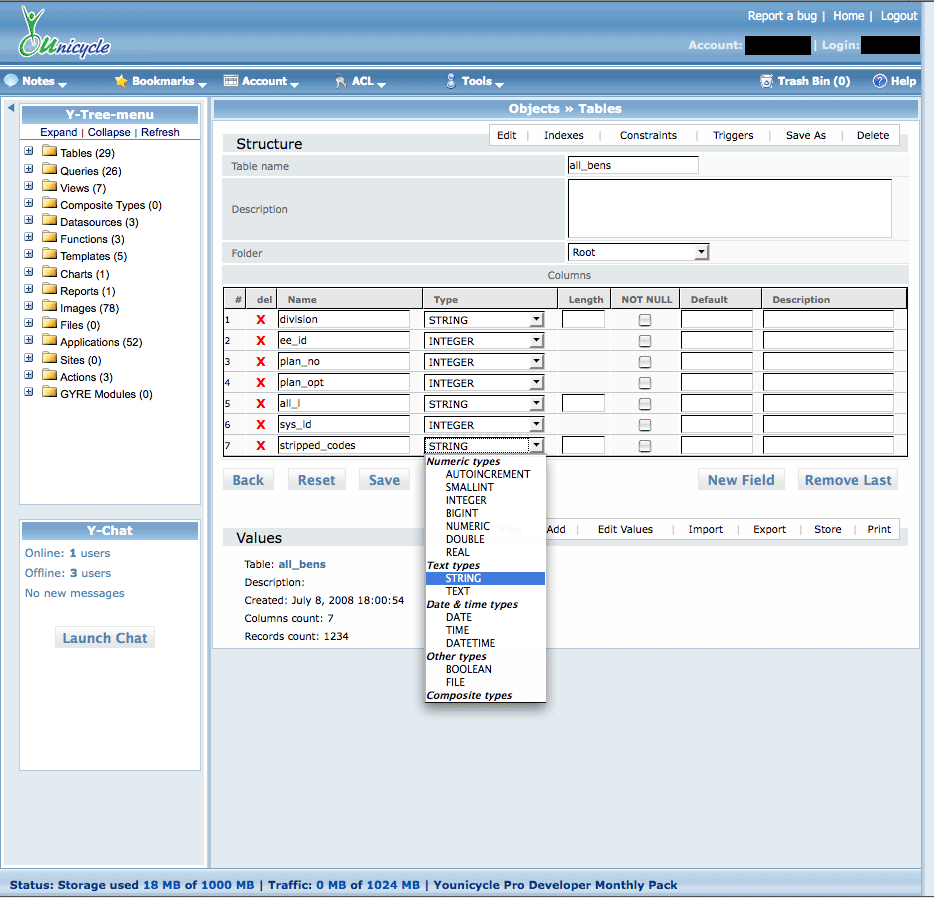Delete the sys_id column using its red X

pos(261,425)
